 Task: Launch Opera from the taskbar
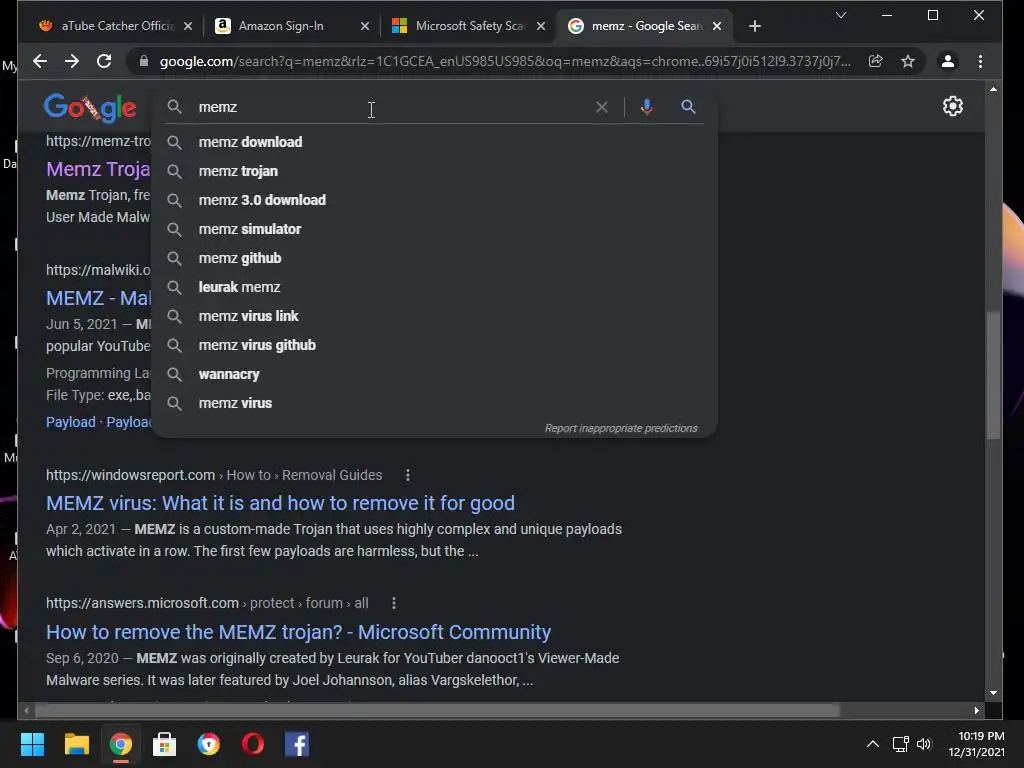point(253,744)
